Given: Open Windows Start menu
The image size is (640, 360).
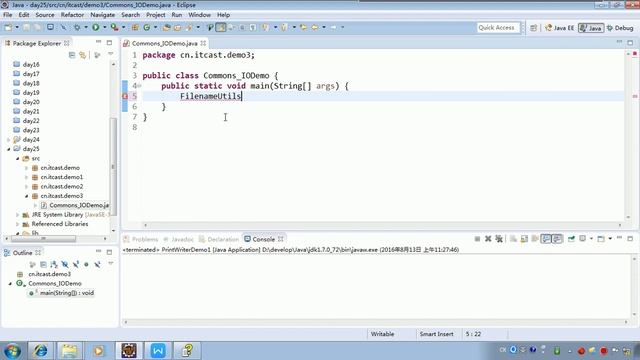Looking at the screenshot, I should 13,351.
